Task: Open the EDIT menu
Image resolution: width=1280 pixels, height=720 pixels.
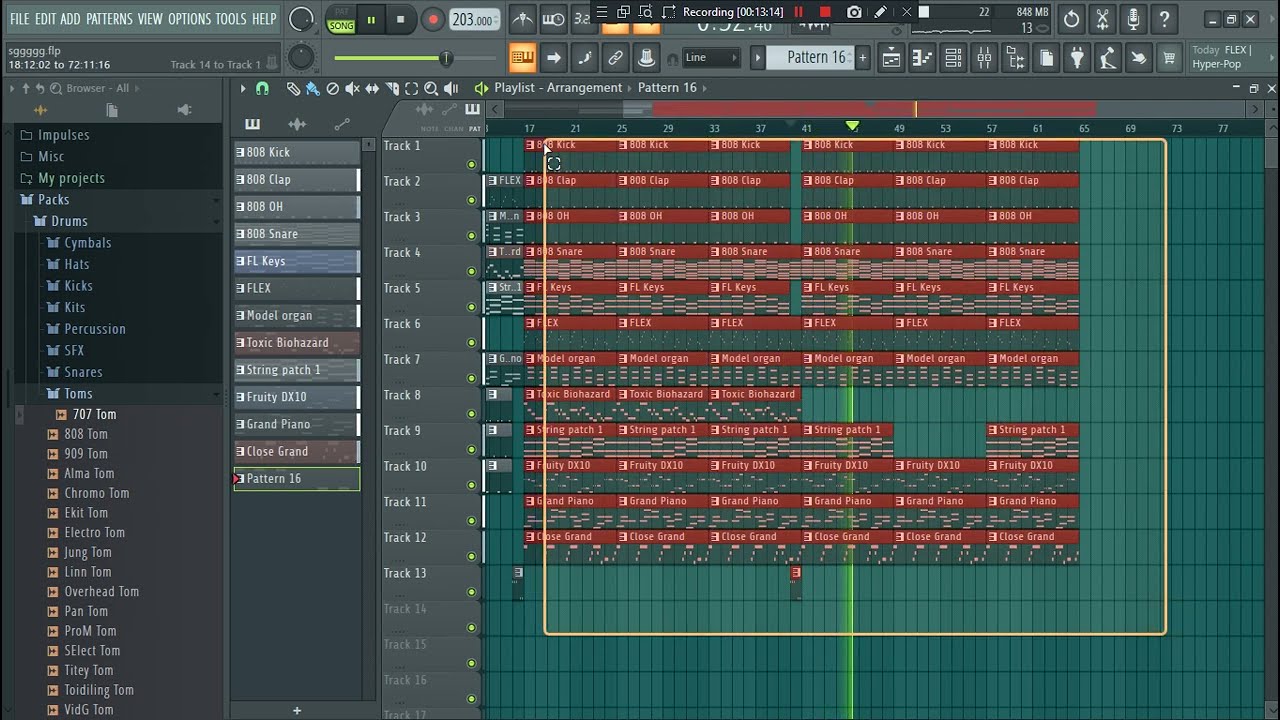Action: tap(45, 19)
